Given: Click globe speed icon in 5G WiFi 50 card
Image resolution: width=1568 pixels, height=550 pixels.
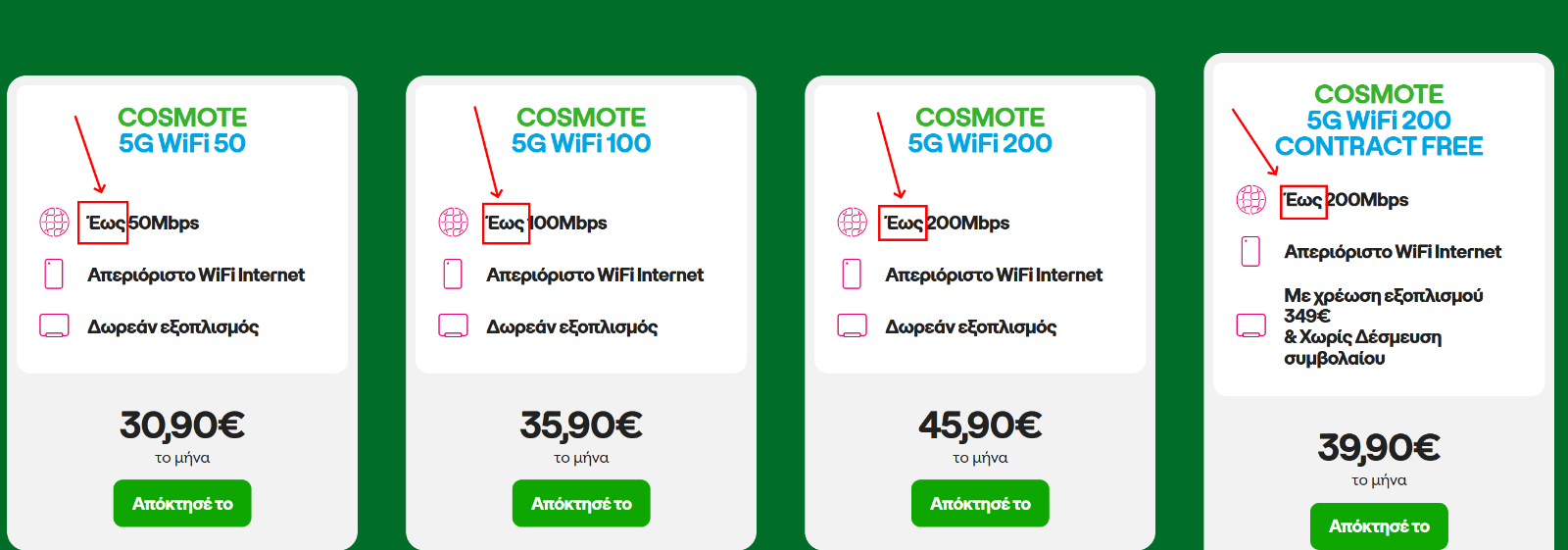Looking at the screenshot, I should 54,223.
